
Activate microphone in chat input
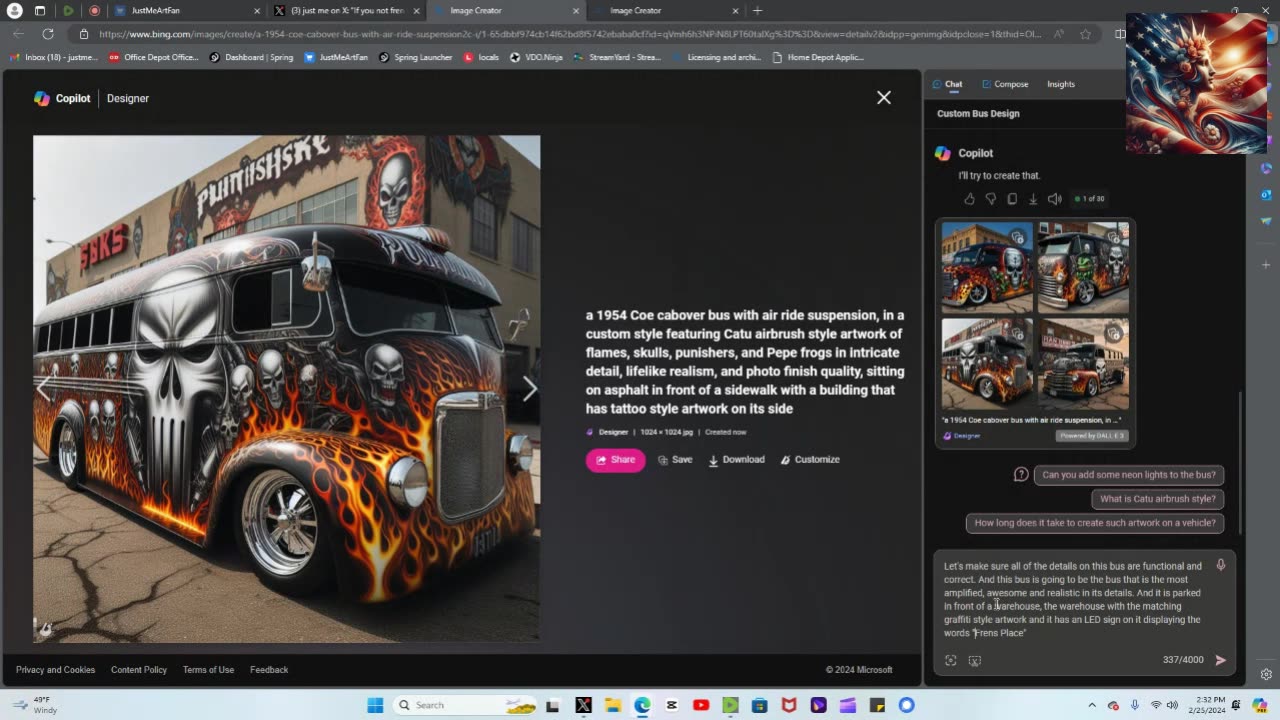(x=1220, y=566)
